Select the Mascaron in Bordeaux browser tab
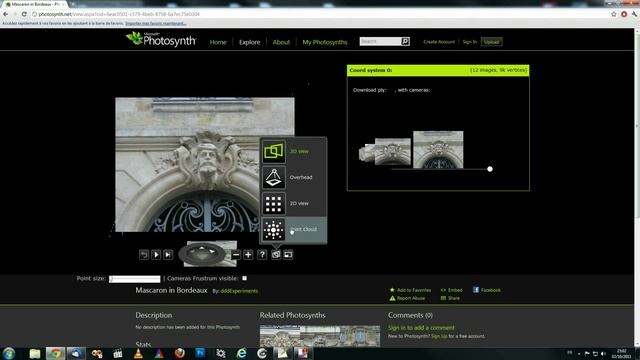 pyautogui.click(x=34, y=4)
